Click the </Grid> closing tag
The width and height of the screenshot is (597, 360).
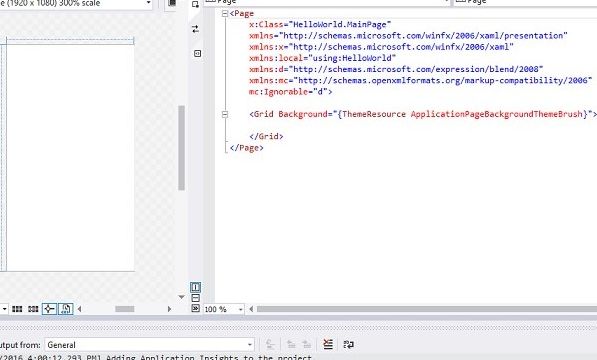click(266, 137)
